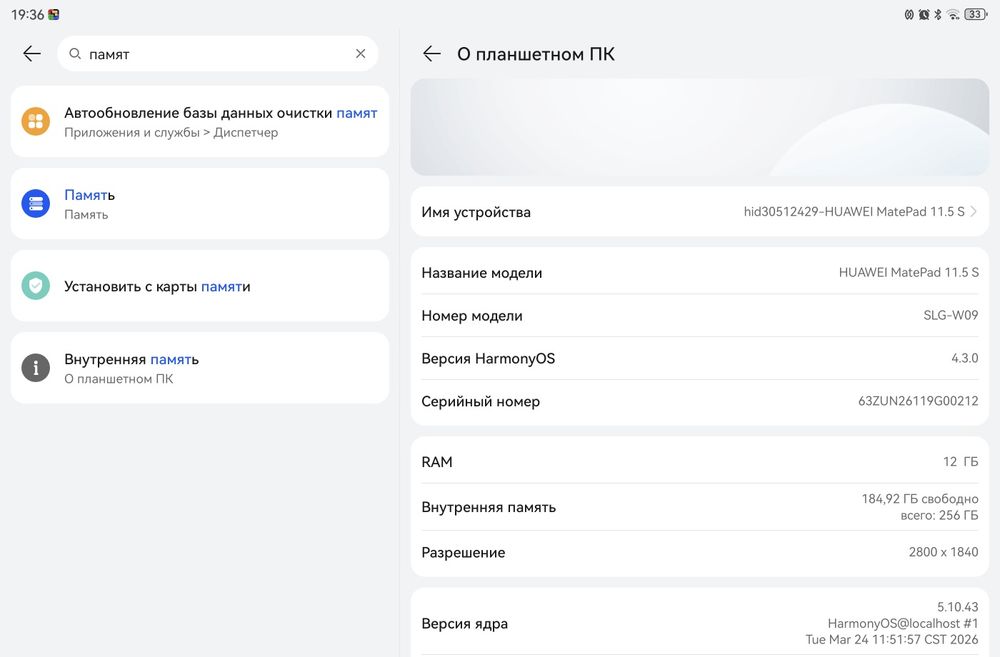Click "hid30512429-HUAWEI MatePad 11.5 S" value
The height and width of the screenshot is (657, 1000).
(x=854, y=211)
